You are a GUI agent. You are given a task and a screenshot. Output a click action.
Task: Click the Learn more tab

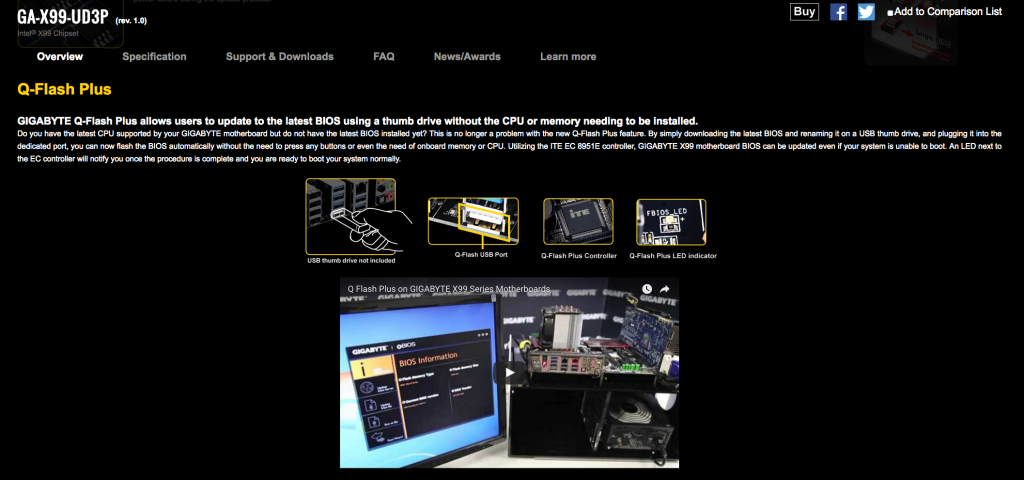point(568,57)
